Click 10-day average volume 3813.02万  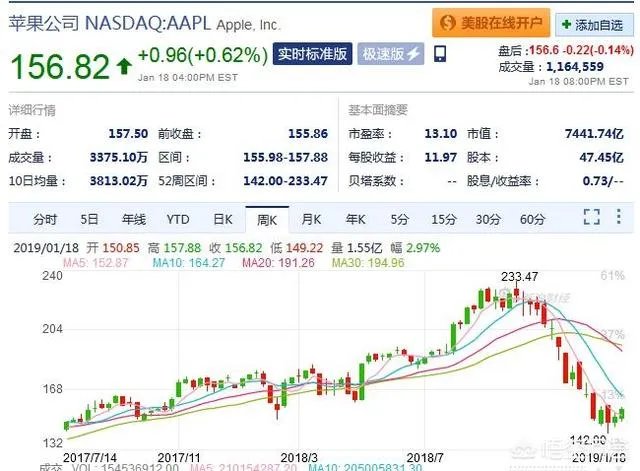119,181
